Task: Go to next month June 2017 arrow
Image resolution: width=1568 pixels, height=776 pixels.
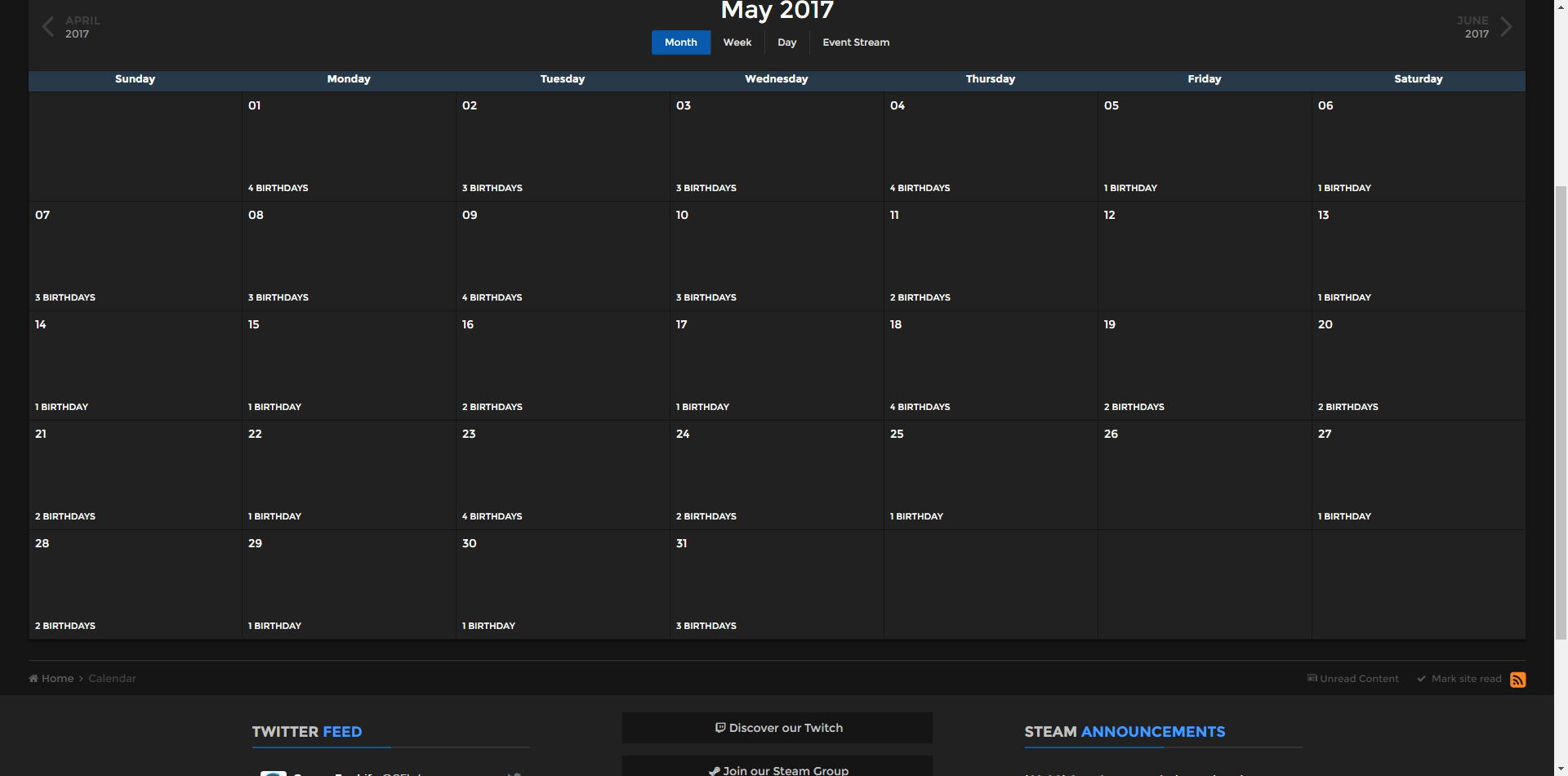Action: pos(1506,27)
